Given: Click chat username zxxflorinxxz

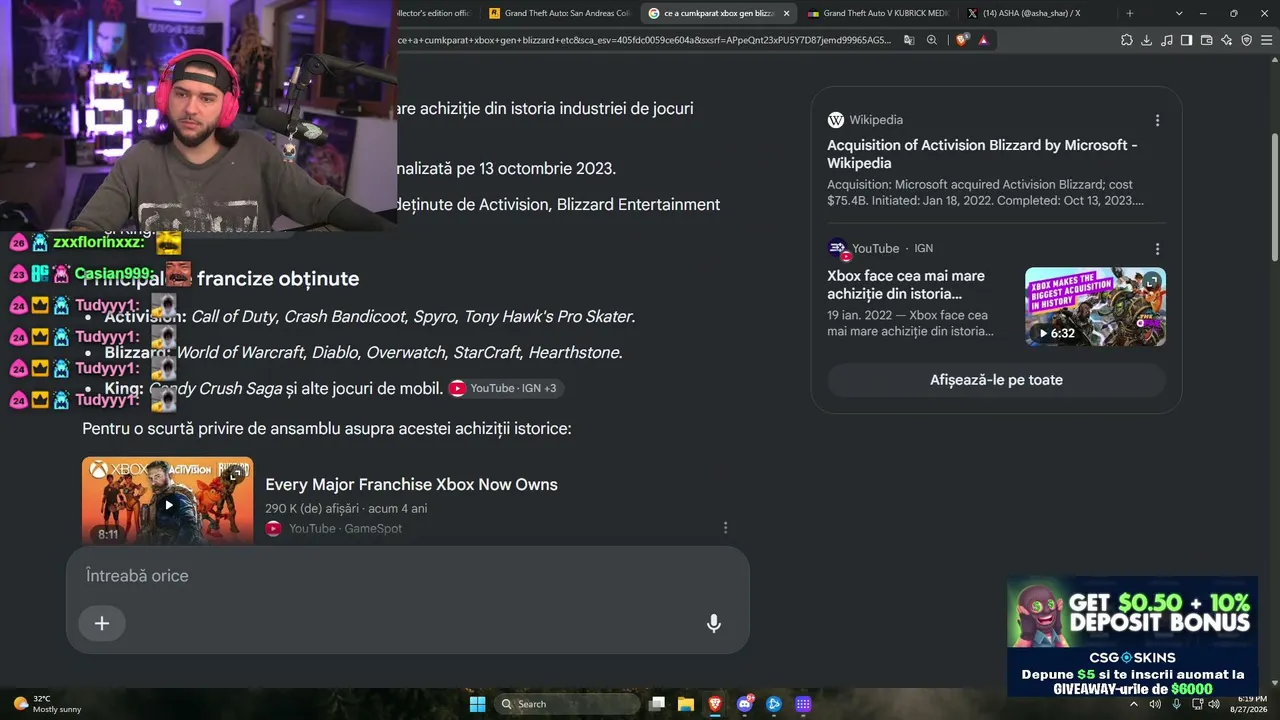Looking at the screenshot, I should point(98,242).
